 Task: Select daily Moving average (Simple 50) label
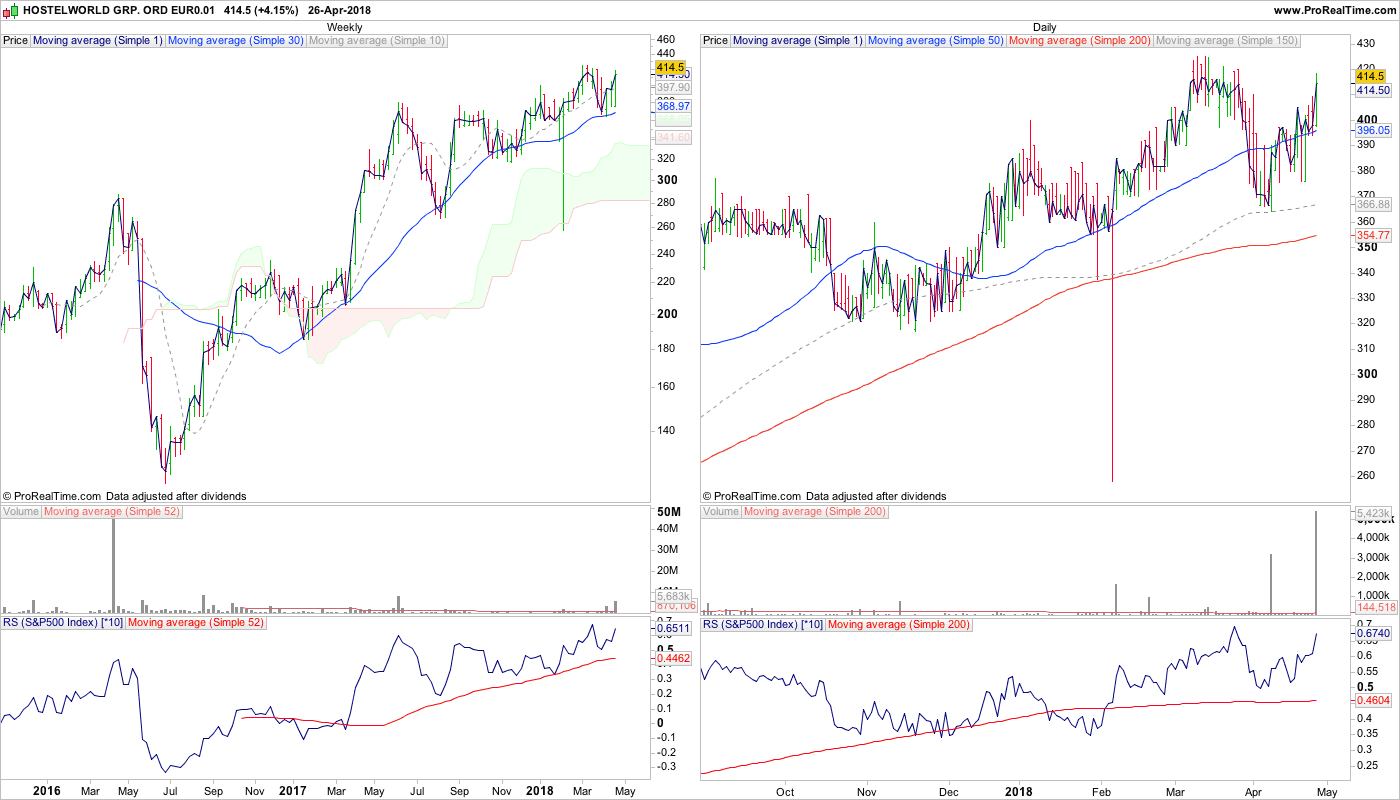(x=936, y=41)
